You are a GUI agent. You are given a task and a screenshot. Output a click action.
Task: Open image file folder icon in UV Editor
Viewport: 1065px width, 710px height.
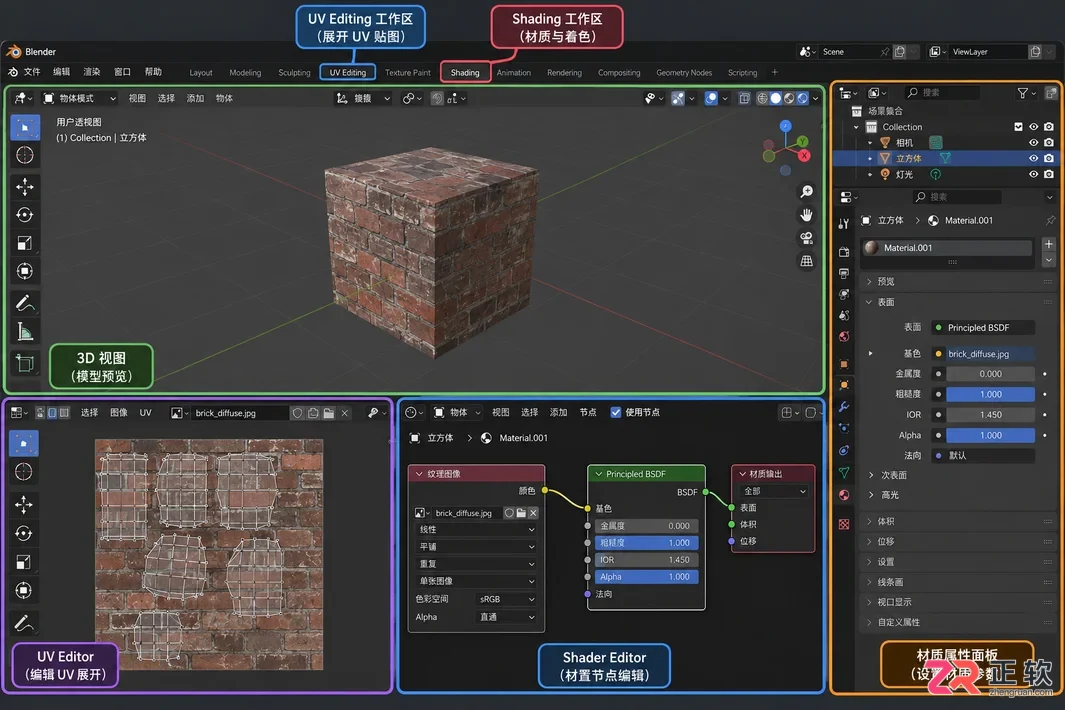tap(329, 413)
